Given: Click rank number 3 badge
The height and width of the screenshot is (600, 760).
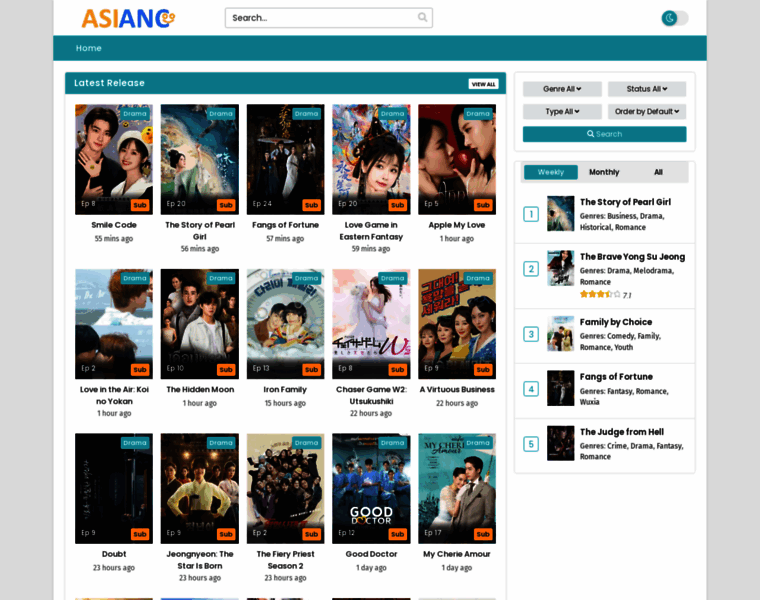Looking at the screenshot, I should (531, 334).
